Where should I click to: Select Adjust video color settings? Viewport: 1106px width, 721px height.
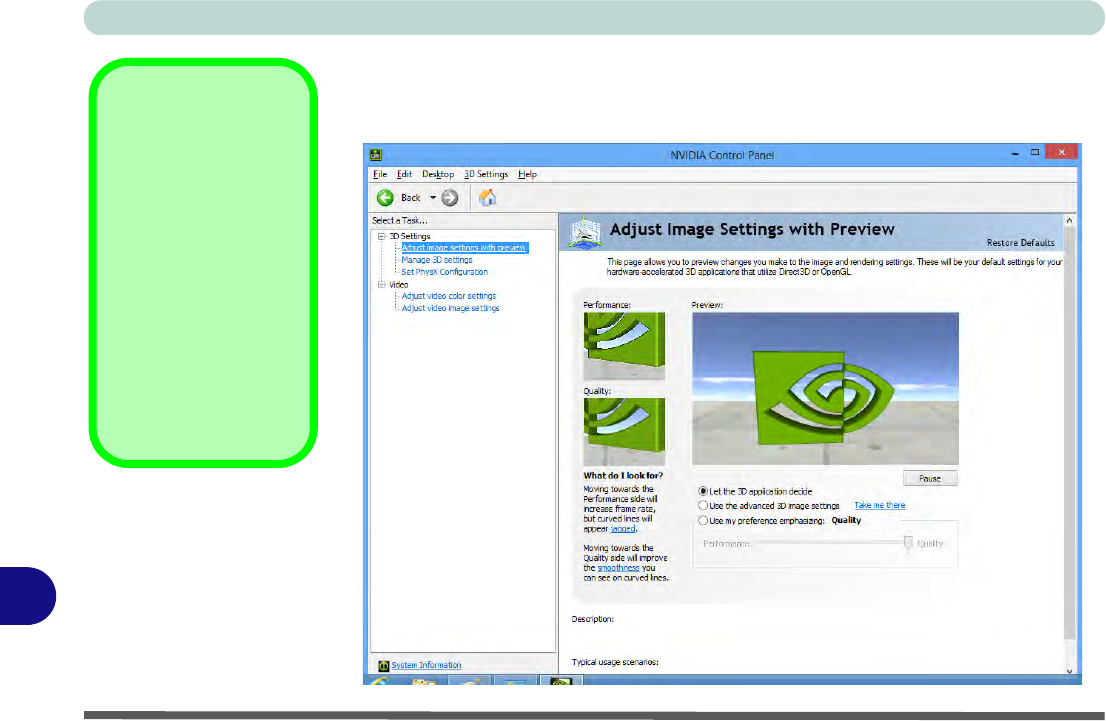[x=449, y=296]
